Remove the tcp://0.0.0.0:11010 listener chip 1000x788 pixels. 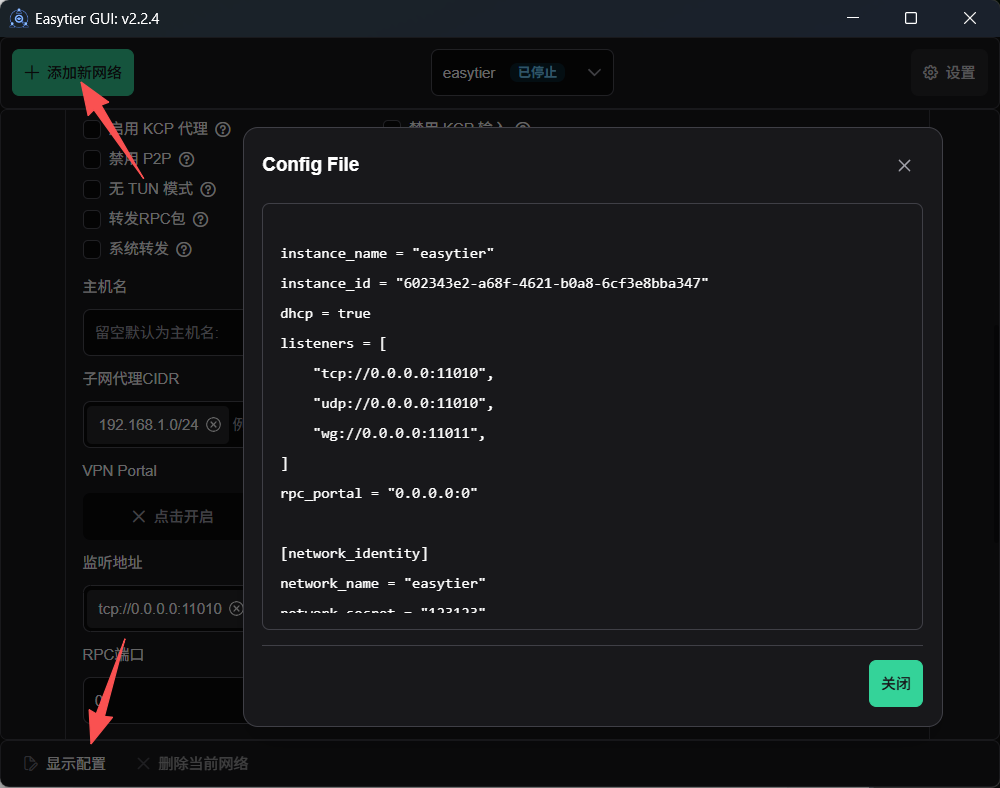coord(236,609)
